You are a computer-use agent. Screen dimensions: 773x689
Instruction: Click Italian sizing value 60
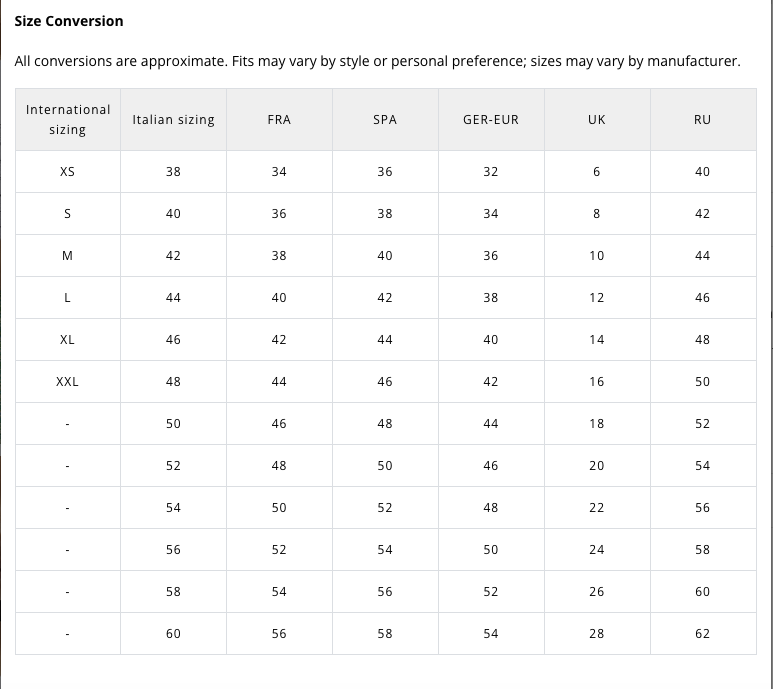[x=173, y=634]
